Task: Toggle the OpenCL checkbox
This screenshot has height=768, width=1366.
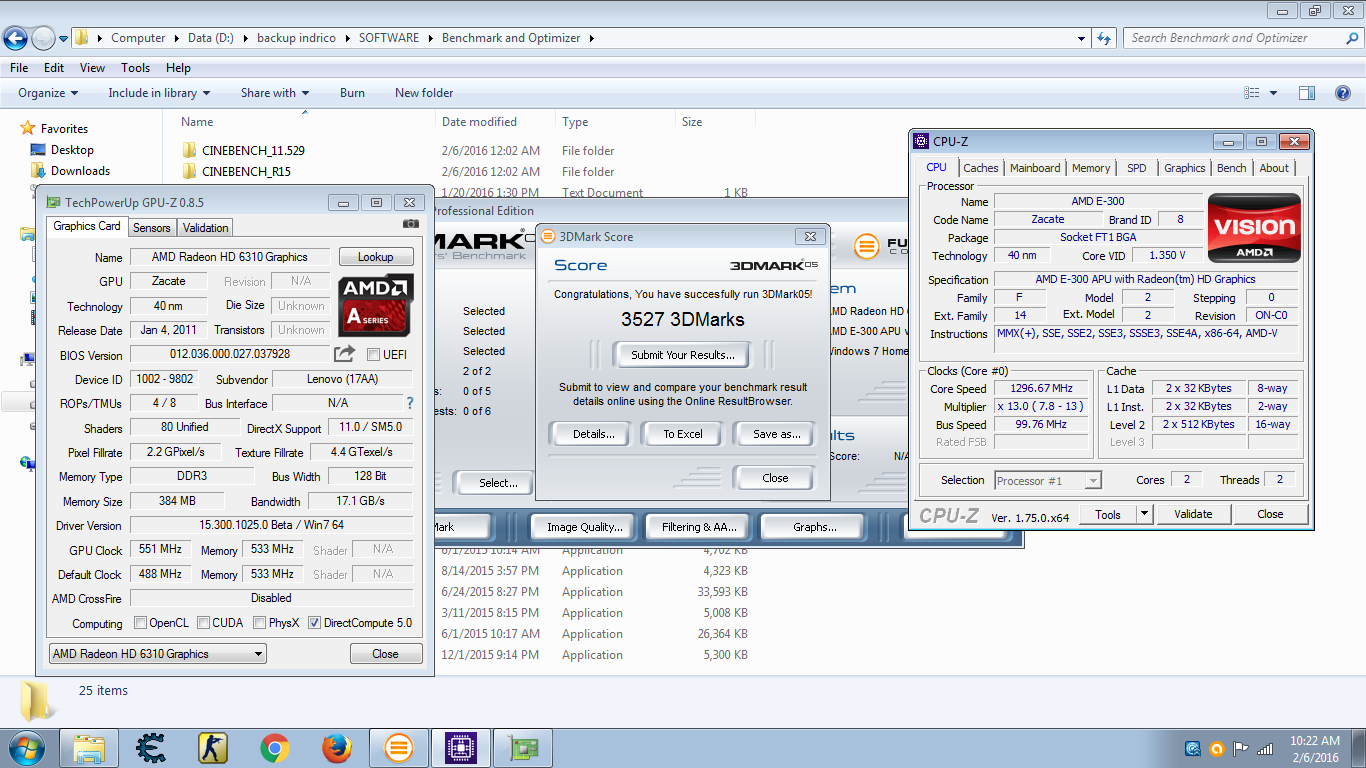Action: [141, 623]
